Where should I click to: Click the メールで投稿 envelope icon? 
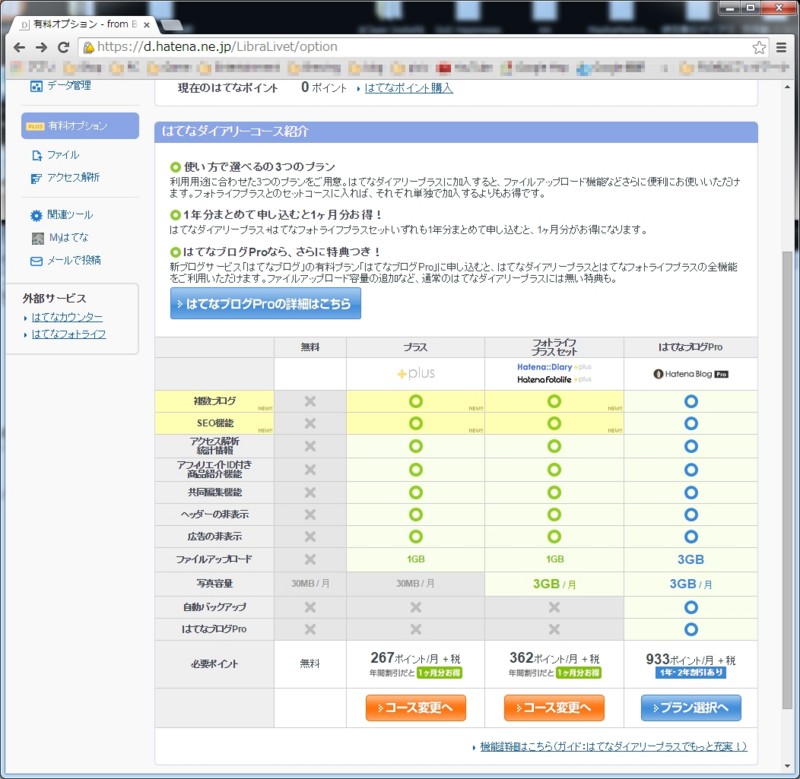point(36,261)
